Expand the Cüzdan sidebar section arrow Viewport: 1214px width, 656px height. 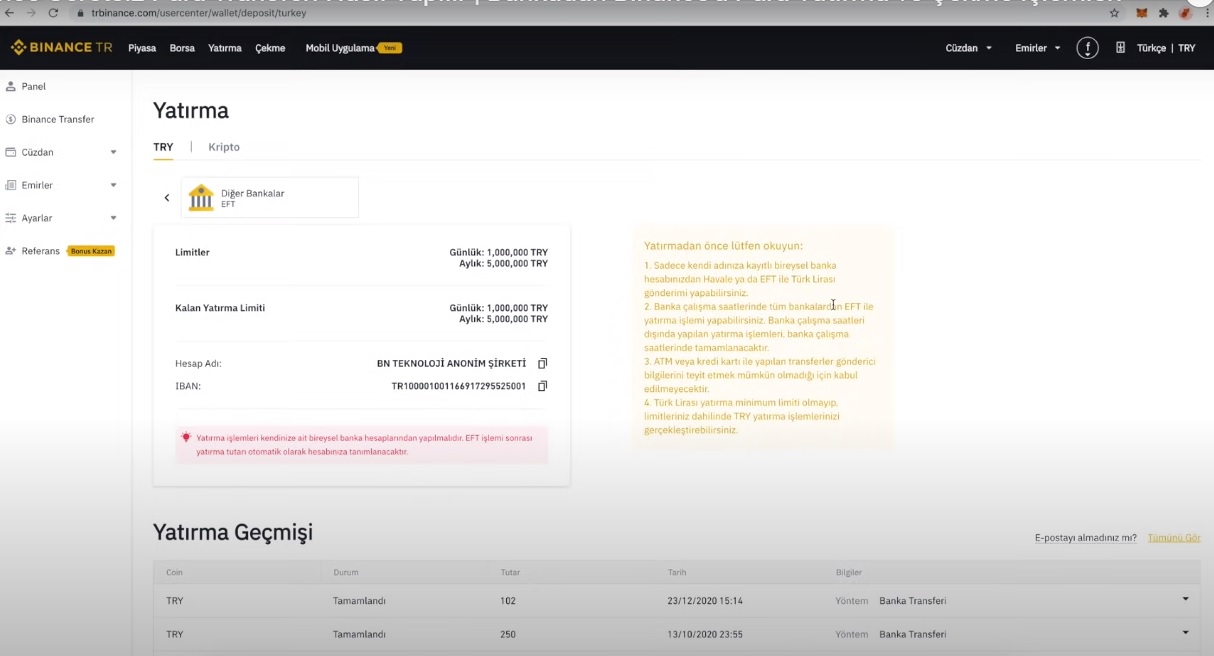click(113, 153)
